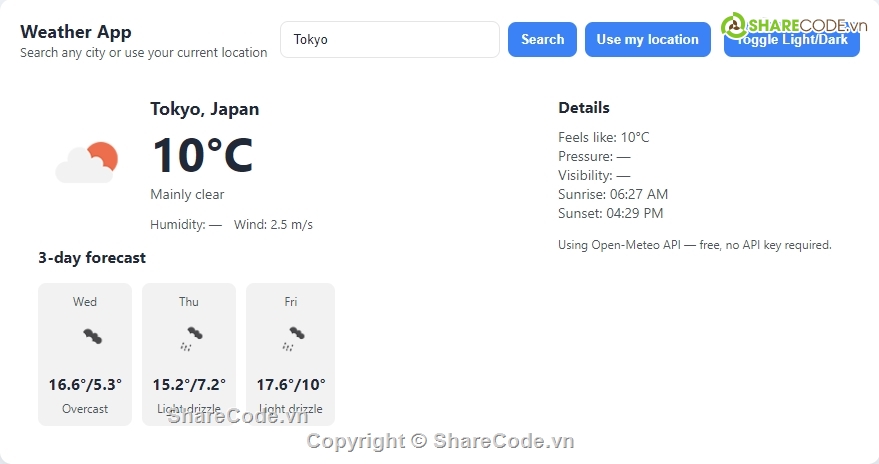Click the Sunrise 06:27 AM detail
Image resolution: width=879 pixels, height=464 pixels.
612,194
